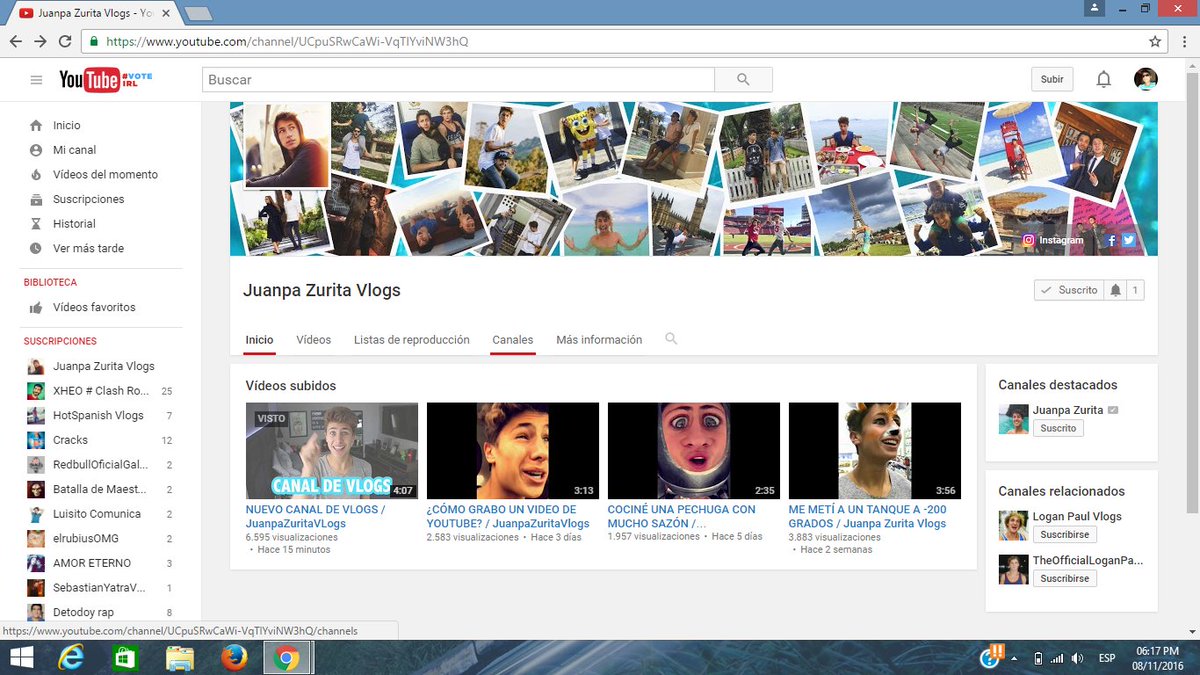Open SebastianYatraV... subscription
The image size is (1200, 675).
tap(101, 588)
